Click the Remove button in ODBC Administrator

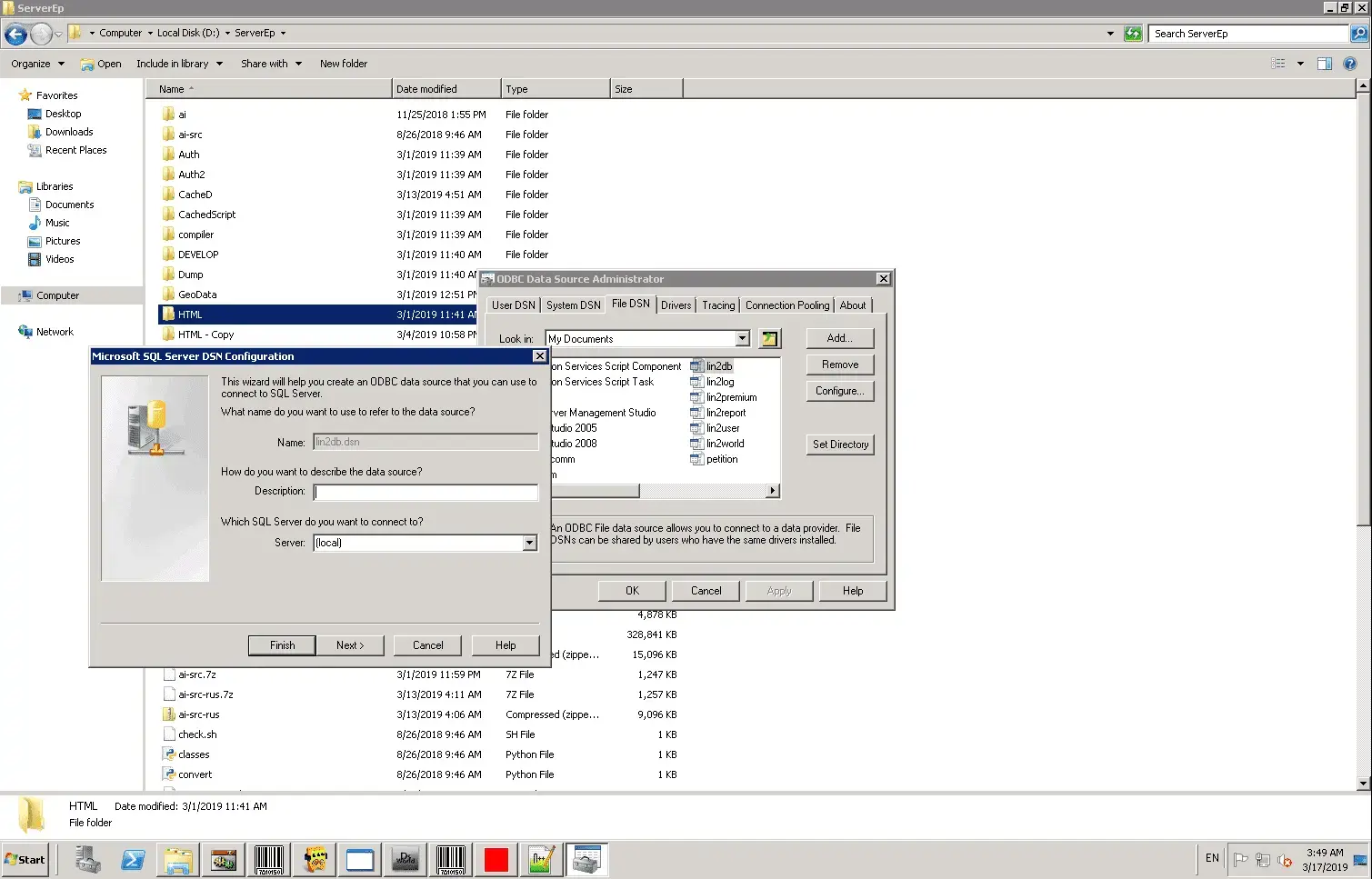point(840,365)
